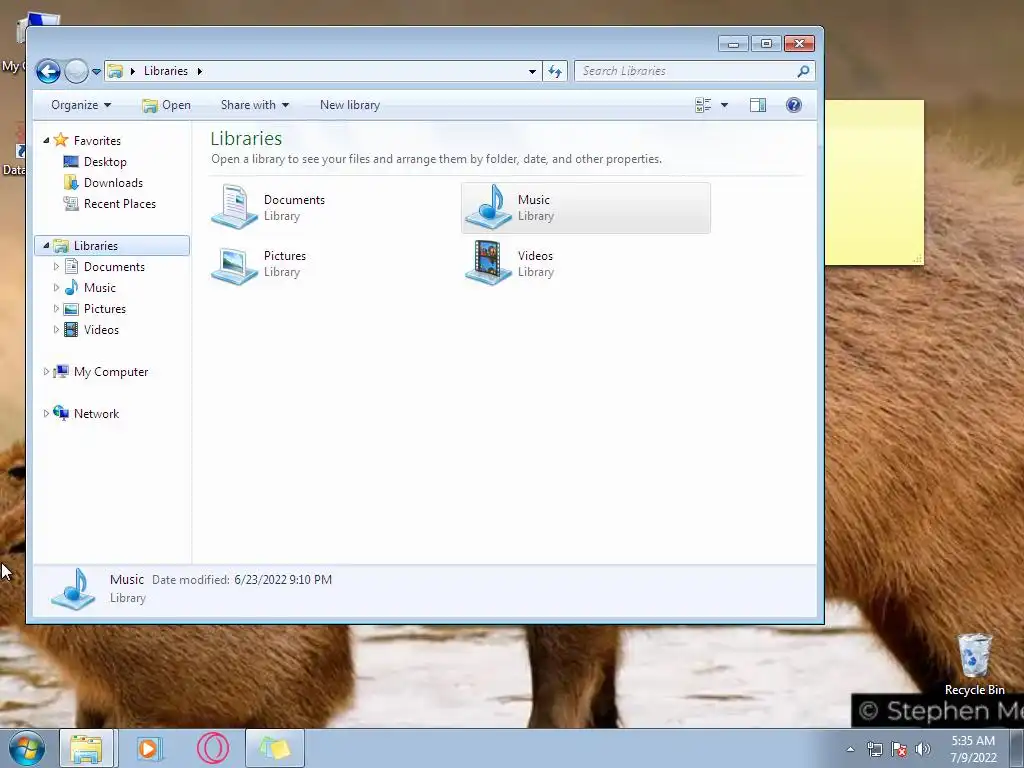
Task: Open Sticky Notes from the taskbar
Action: pos(275,748)
